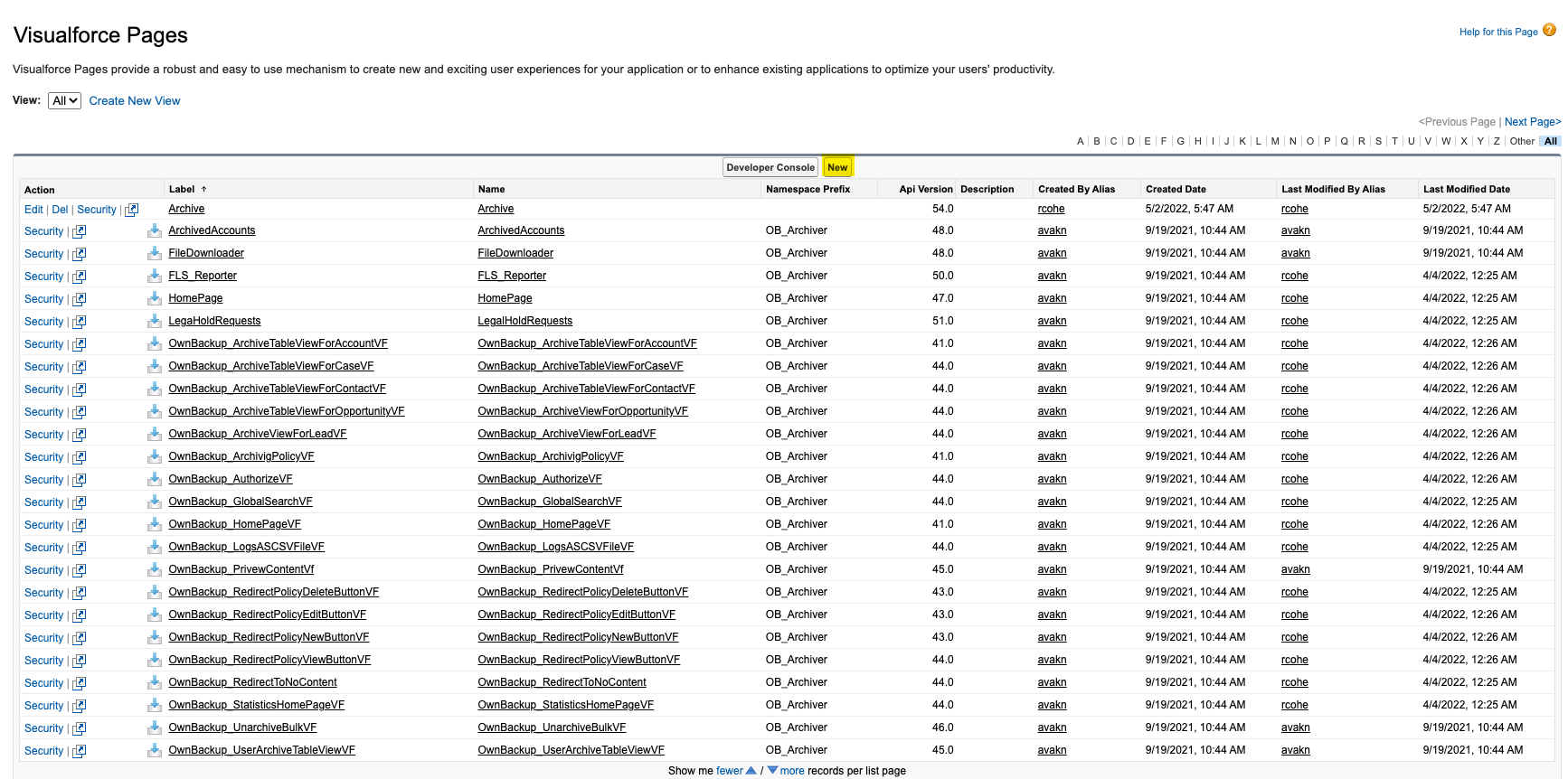This screenshot has width=1568, height=779.
Task: Click managed package icon beside OwnBackup_RedirectToNoContent label
Action: [155, 681]
